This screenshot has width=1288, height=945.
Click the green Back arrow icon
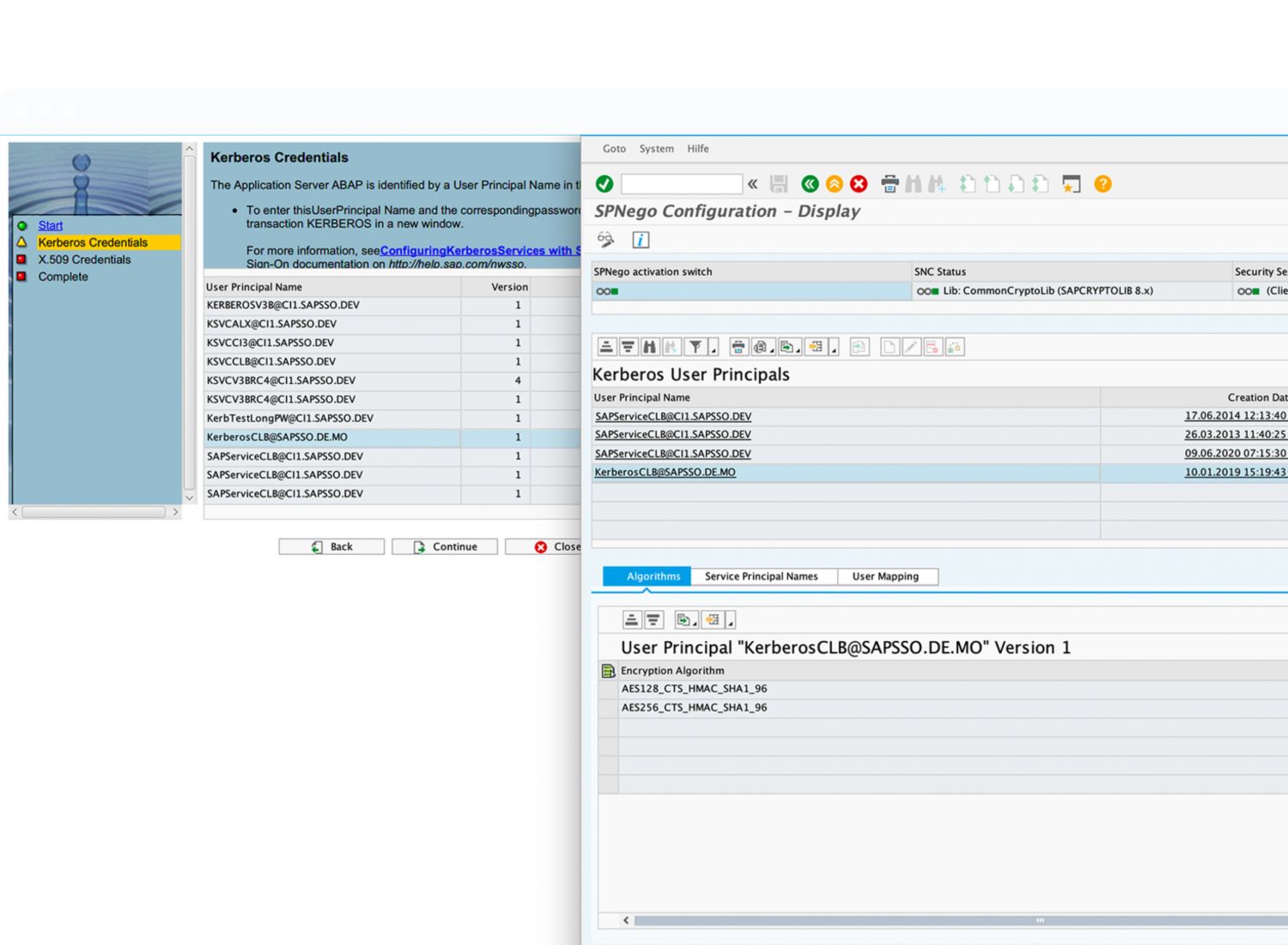[810, 184]
